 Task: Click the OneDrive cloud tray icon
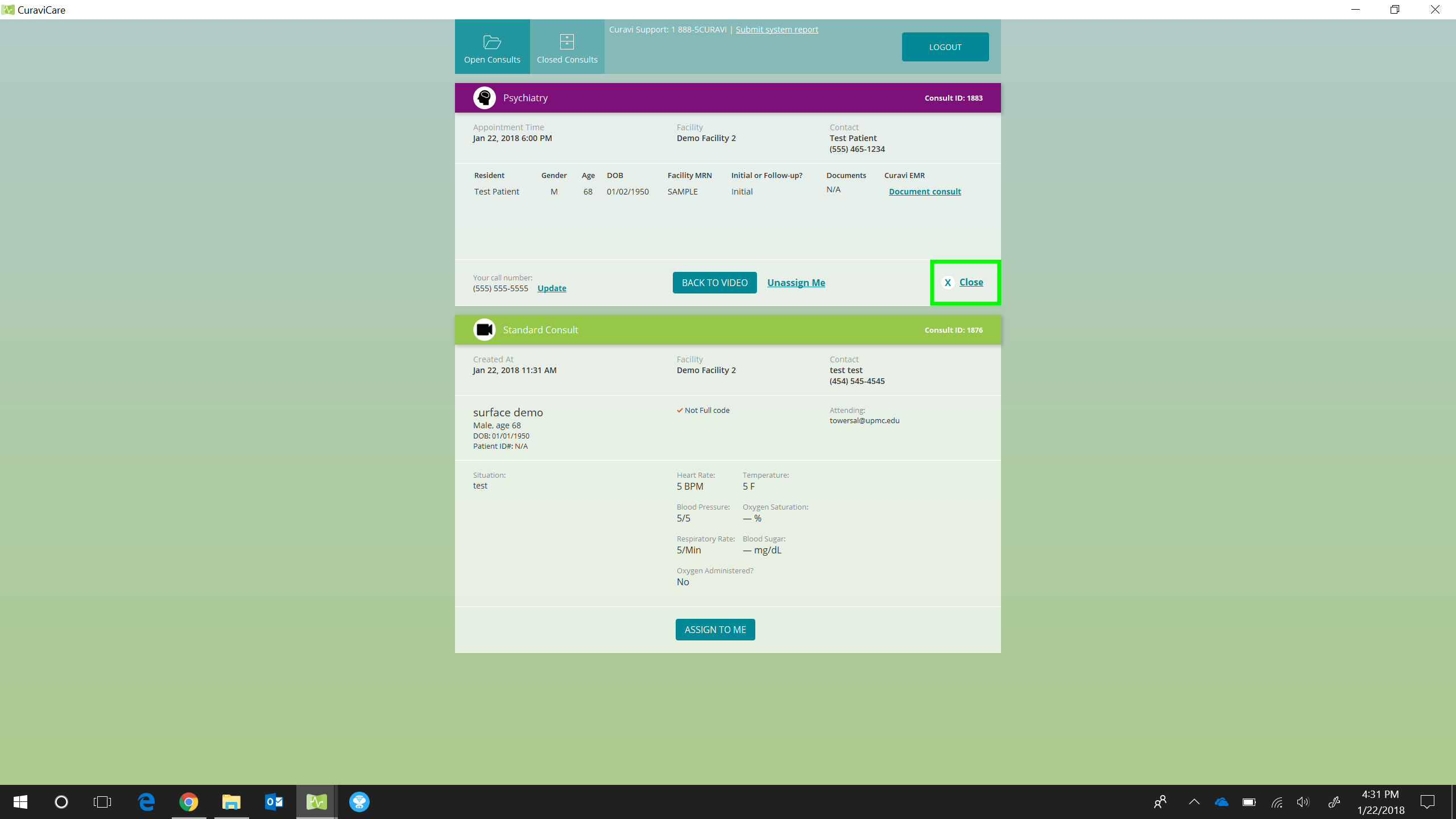tap(1221, 802)
